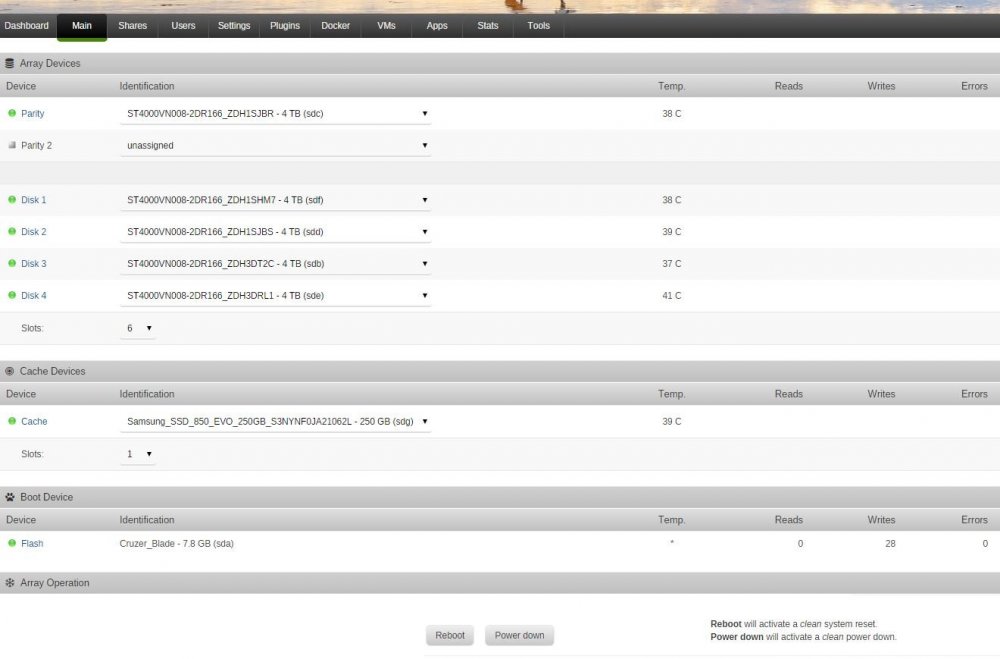1000x659 pixels.
Task: Click the Disk 4 temperature 41 C
Action: (672, 295)
